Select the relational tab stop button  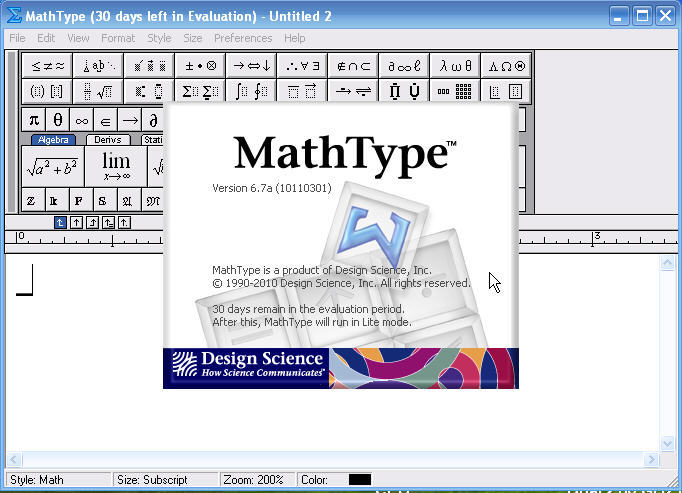(x=108, y=223)
